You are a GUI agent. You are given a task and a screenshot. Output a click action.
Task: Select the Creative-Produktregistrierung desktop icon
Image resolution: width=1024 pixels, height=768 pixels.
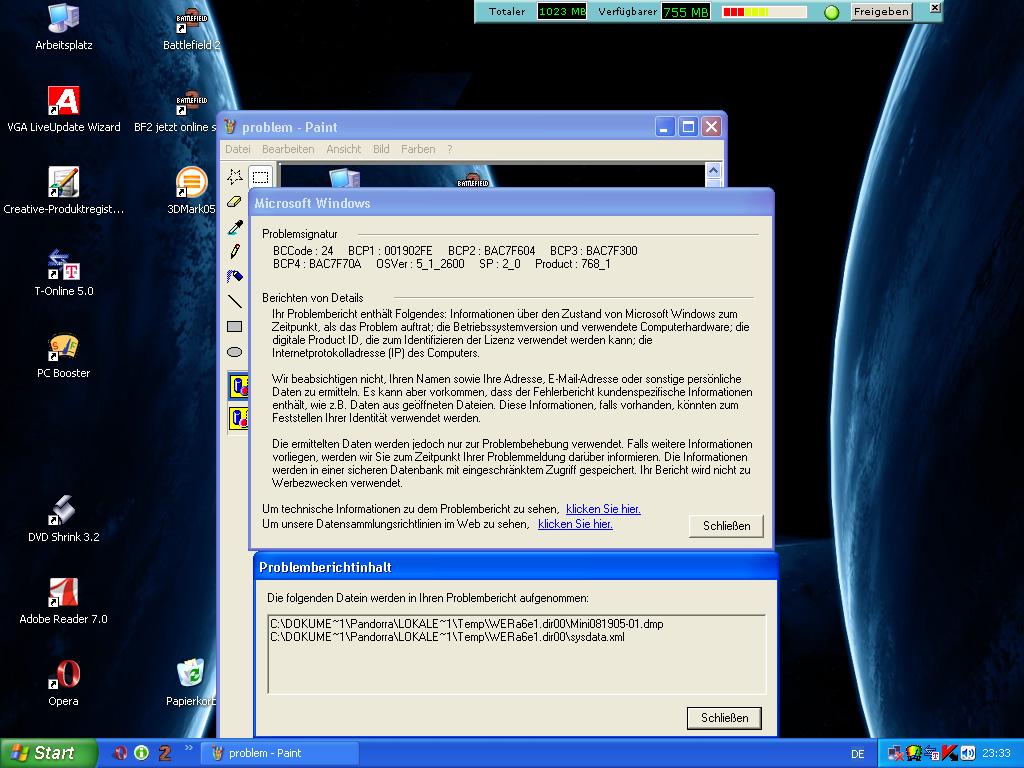tap(63, 191)
